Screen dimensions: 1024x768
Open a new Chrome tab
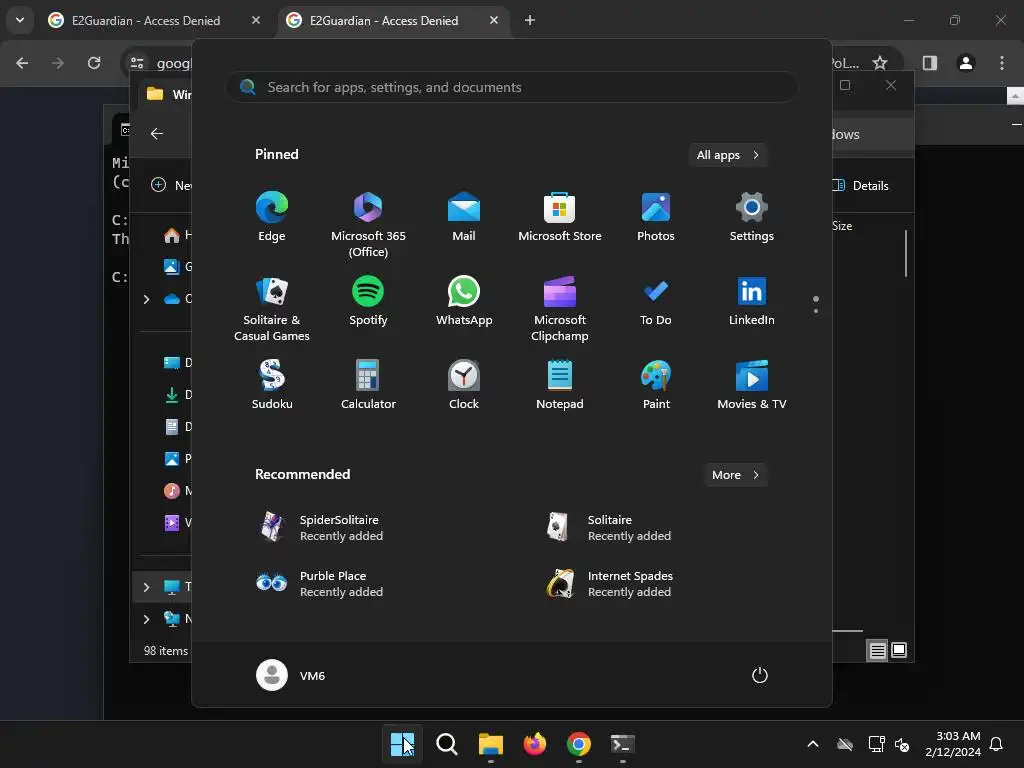[x=530, y=21]
